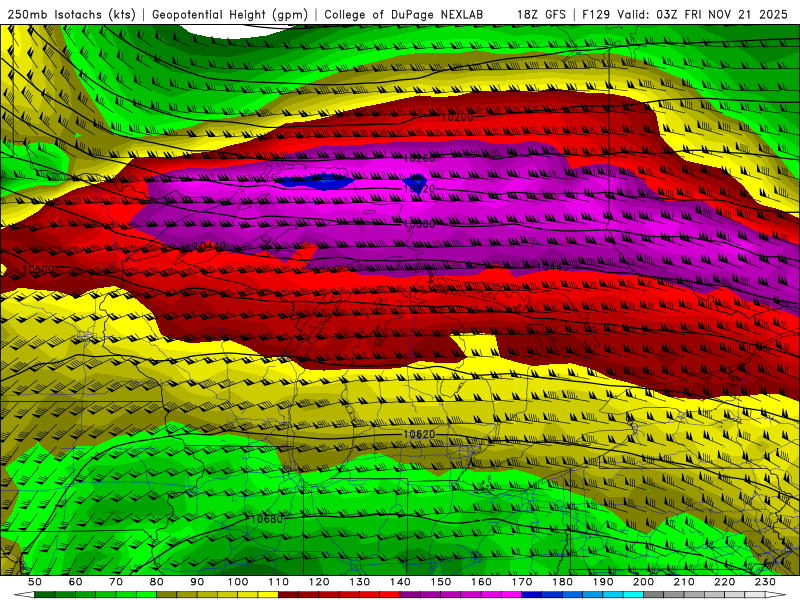Click the color bar label 110
This screenshot has width=800, height=600.
278,582
